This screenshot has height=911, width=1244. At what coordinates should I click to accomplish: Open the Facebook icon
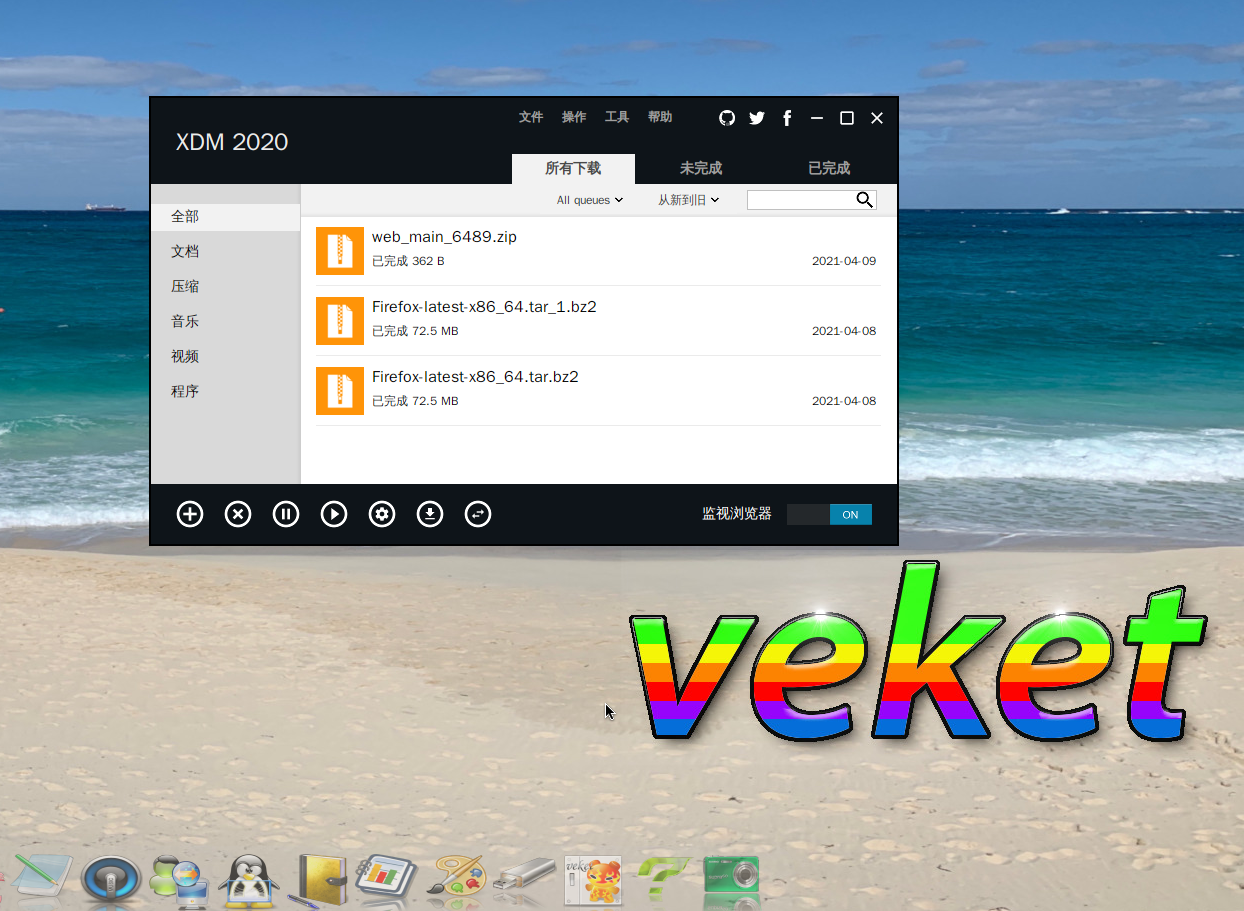(787, 118)
